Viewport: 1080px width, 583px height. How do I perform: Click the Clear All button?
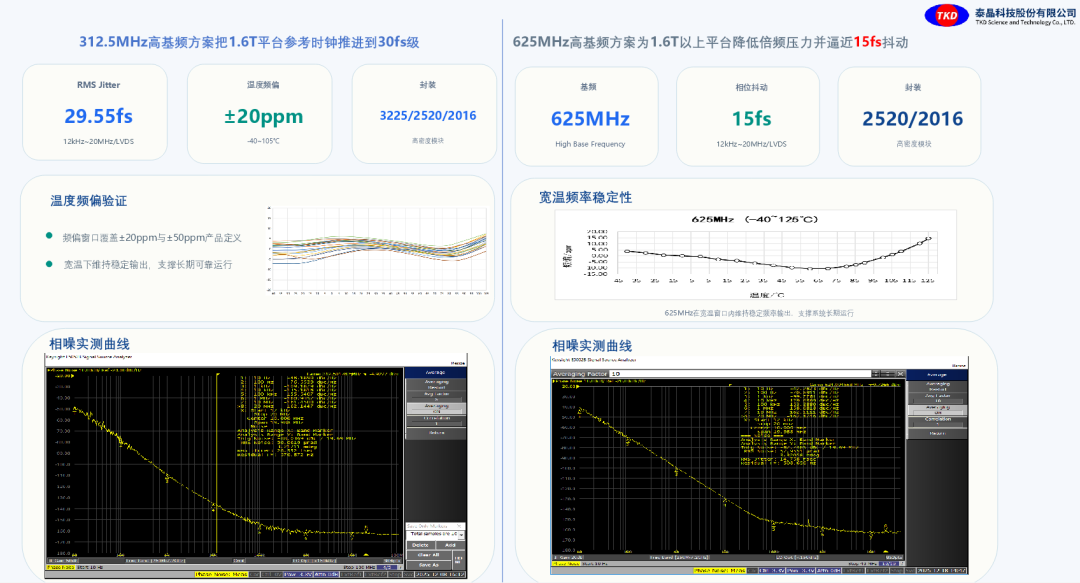[428, 555]
